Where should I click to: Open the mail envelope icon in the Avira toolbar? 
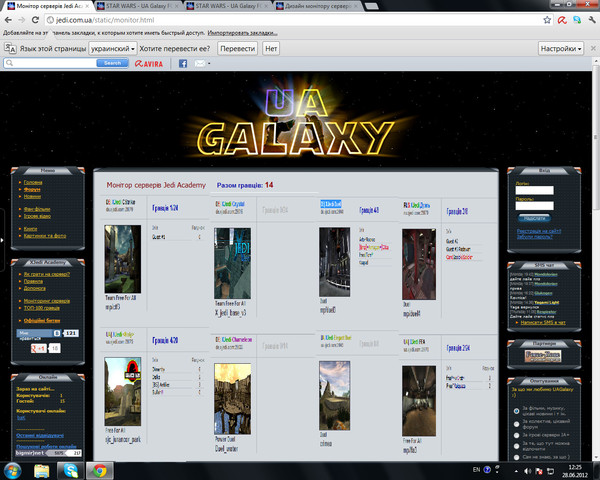pyautogui.click(x=200, y=64)
